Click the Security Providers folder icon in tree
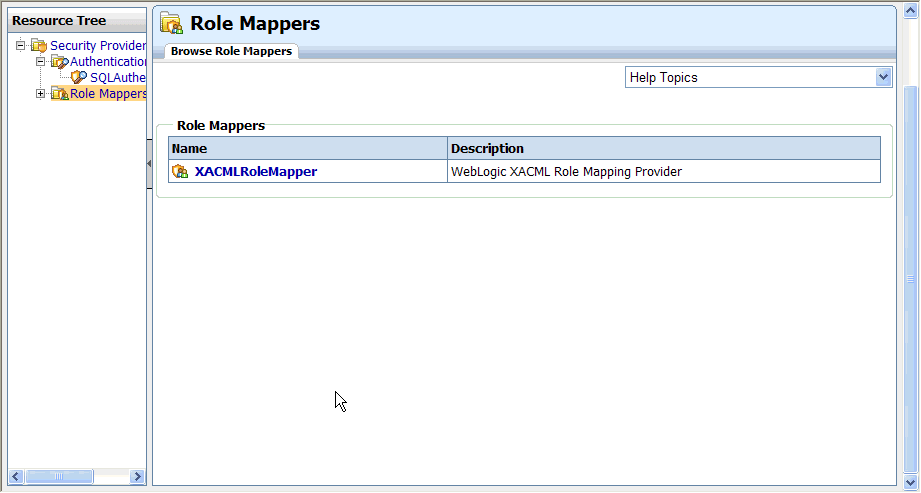Screen dimensions: 921x493 (39, 45)
